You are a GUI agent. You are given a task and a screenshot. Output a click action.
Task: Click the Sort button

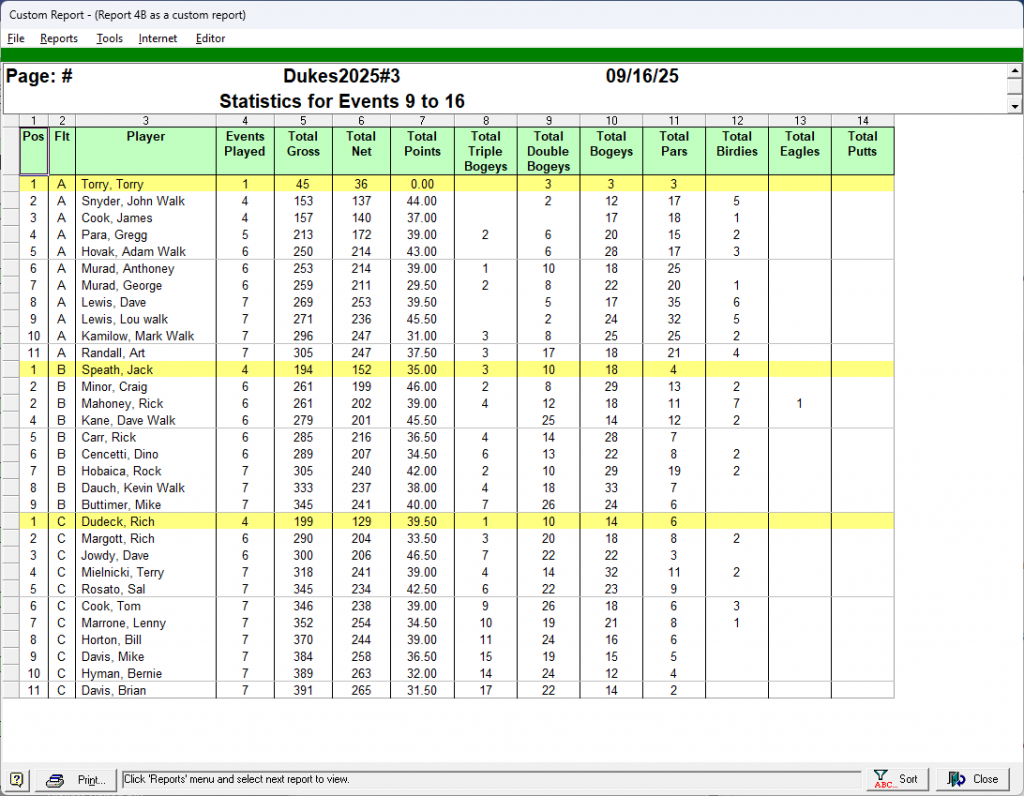tap(897, 779)
